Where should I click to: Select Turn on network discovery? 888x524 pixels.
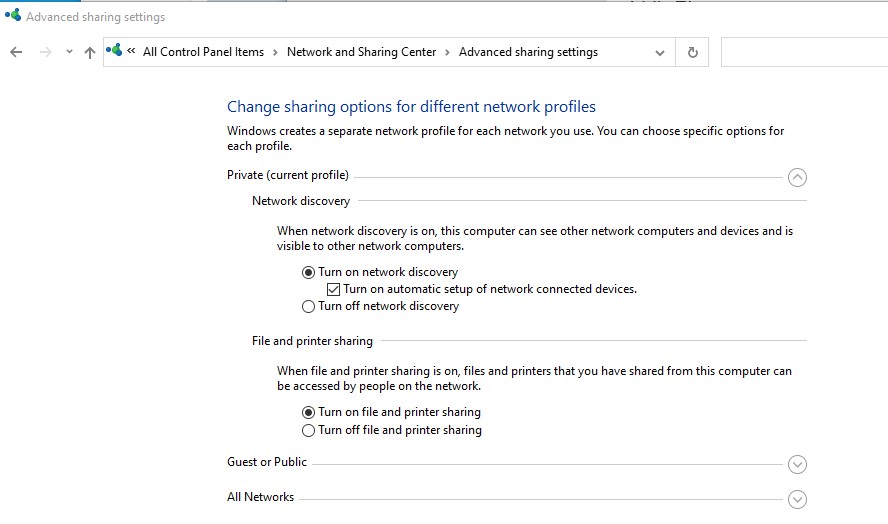308,272
